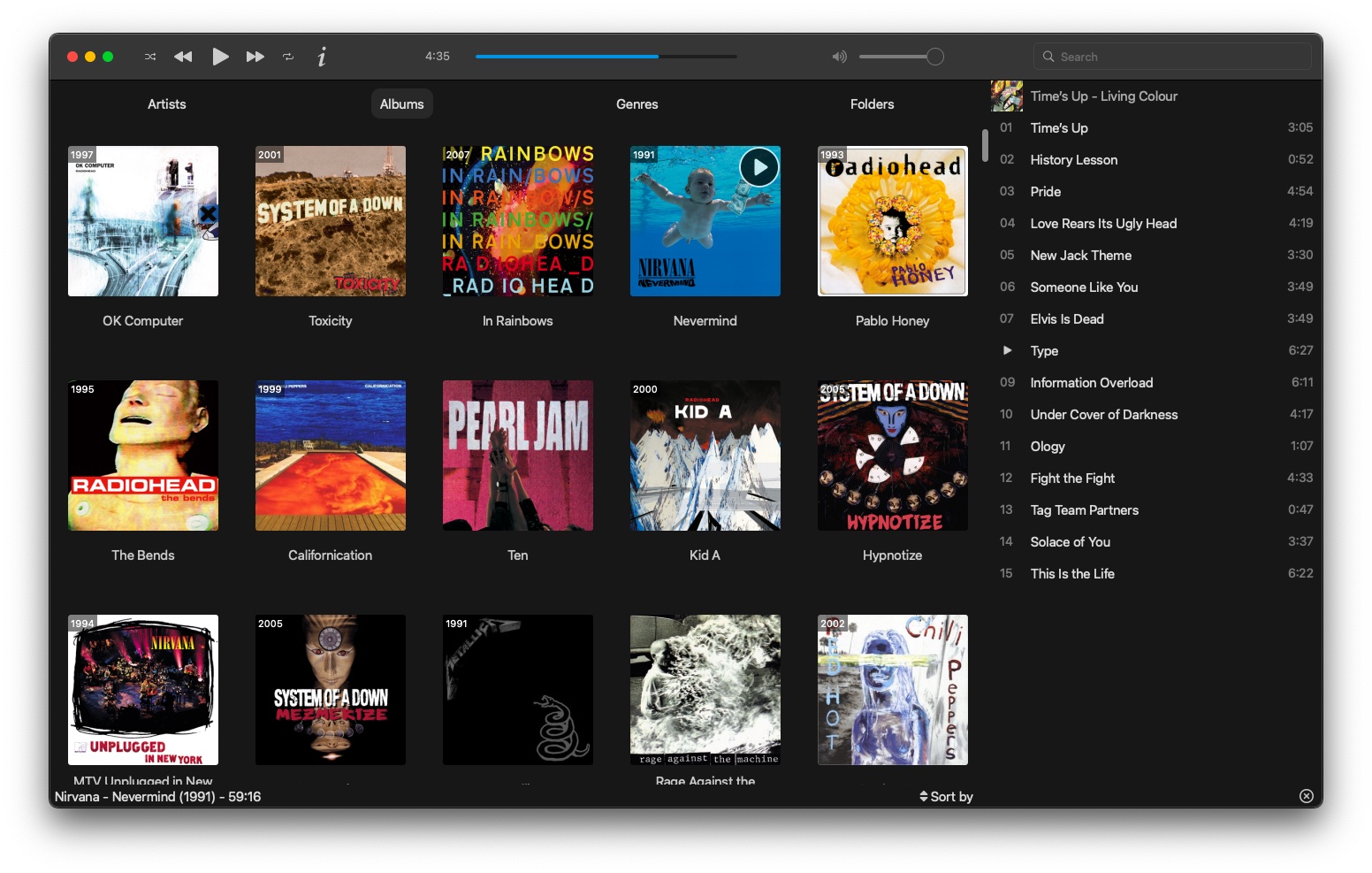Open the Nirvana Unplugged in New York cover

point(143,690)
